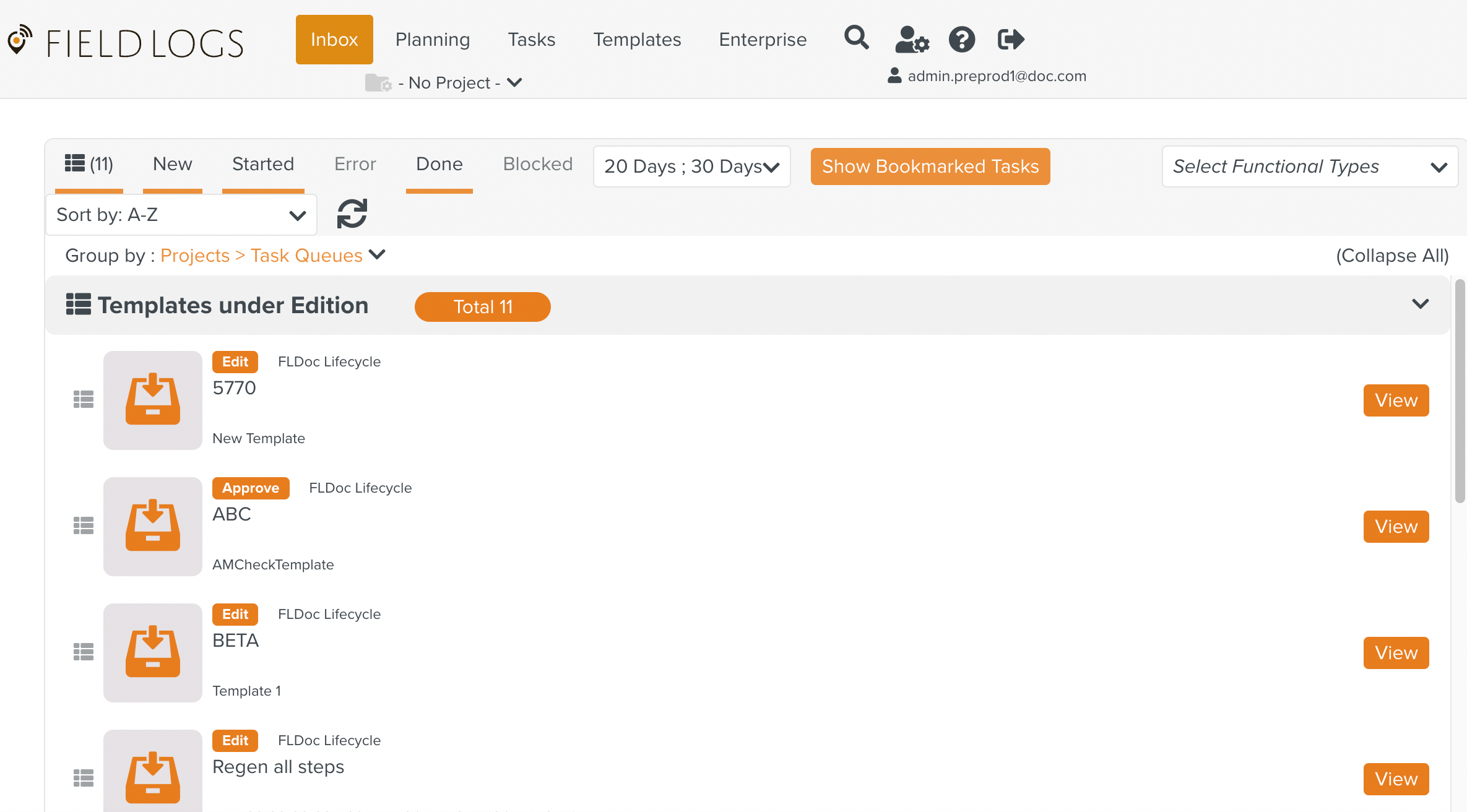Toggle the New status filter
This screenshot has width=1467, height=812.
pos(172,164)
